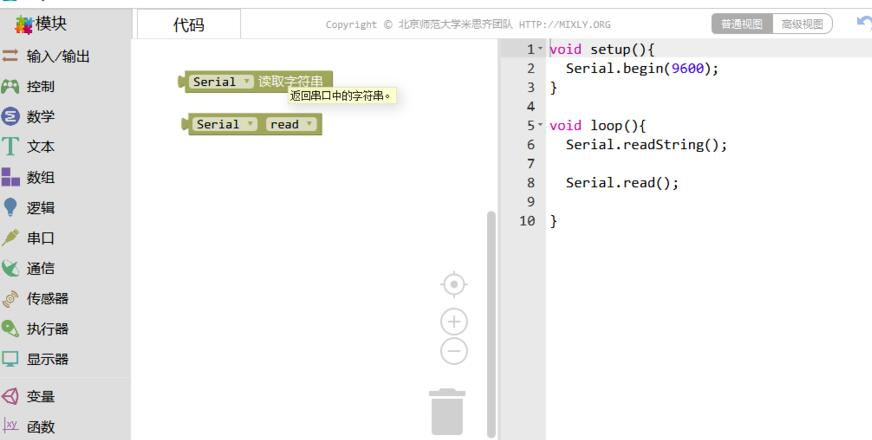Select the 读取字符串 block label
Image resolution: width=872 pixels, height=440 pixels.
coord(290,82)
